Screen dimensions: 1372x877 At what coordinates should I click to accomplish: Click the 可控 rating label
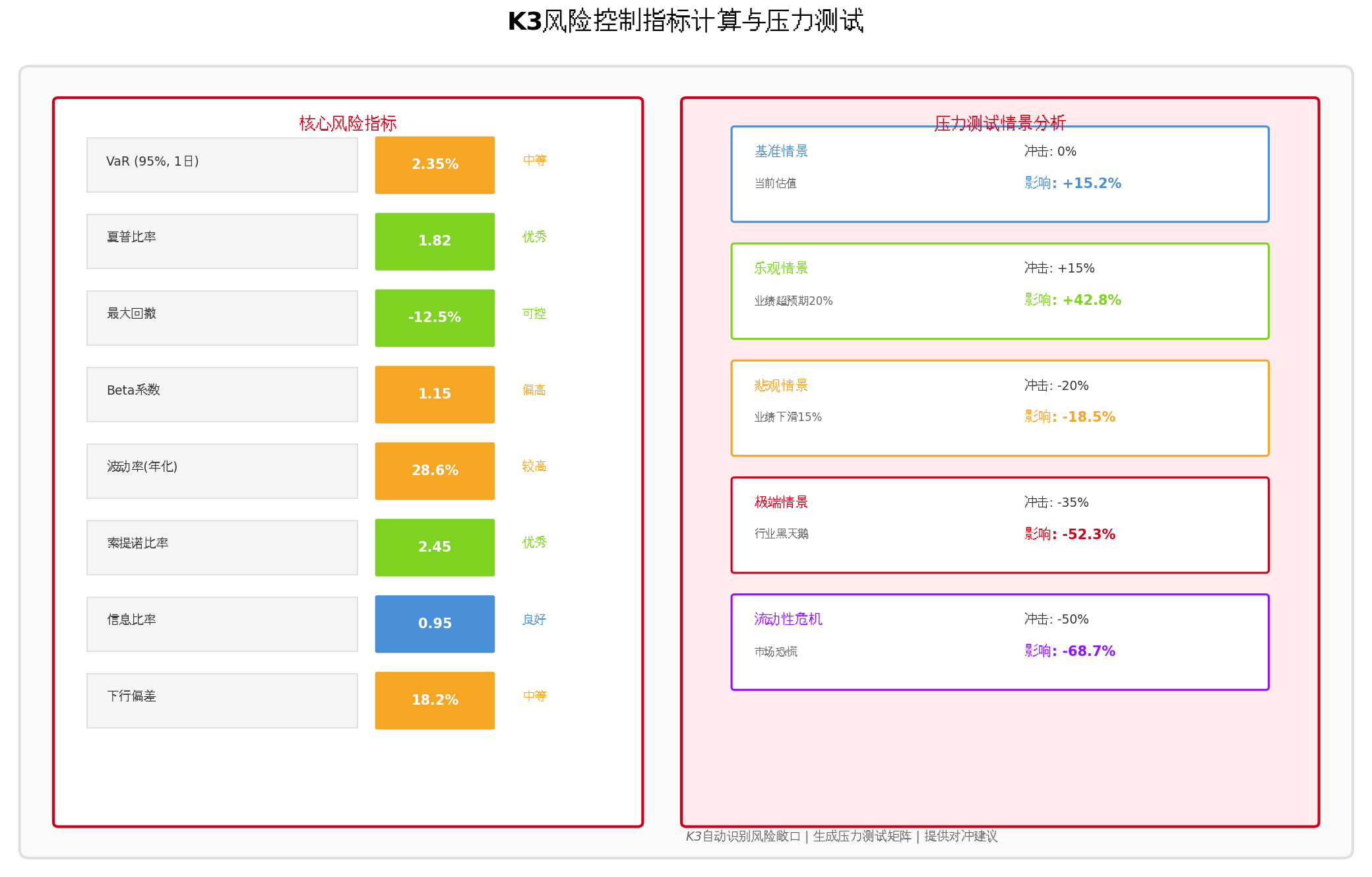[534, 313]
